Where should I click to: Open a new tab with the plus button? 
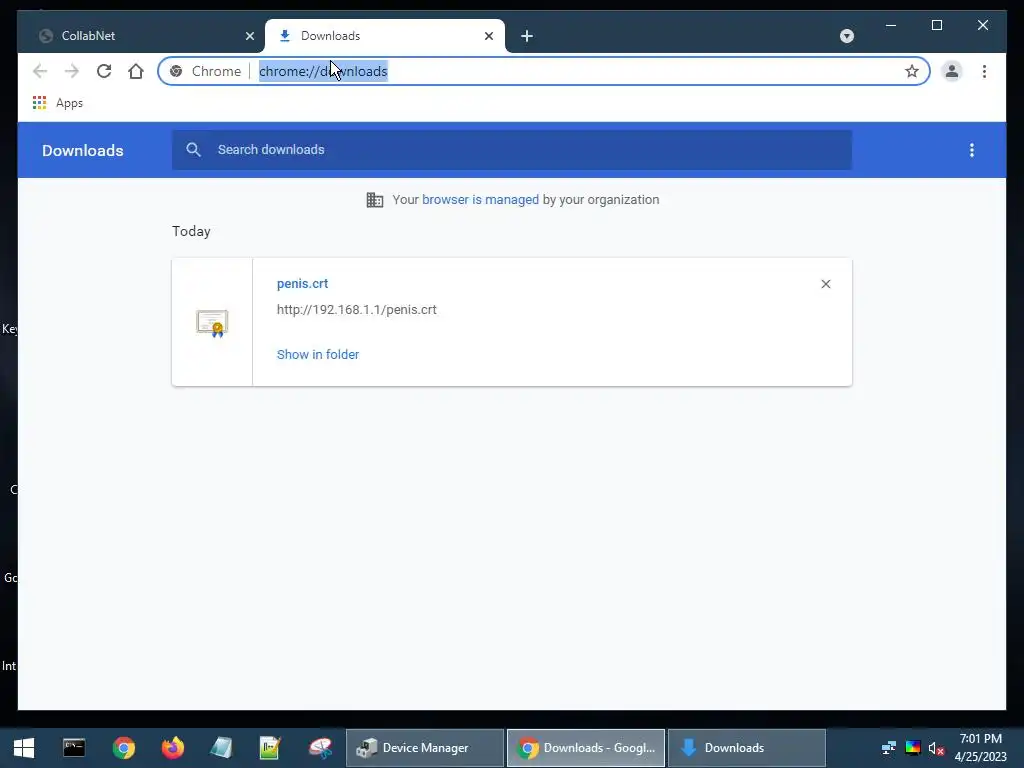coord(527,36)
